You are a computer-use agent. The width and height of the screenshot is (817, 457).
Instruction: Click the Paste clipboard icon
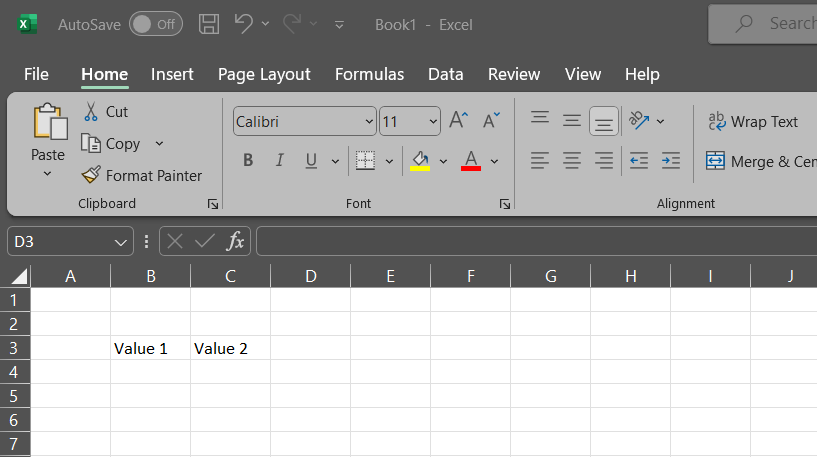[x=50, y=121]
